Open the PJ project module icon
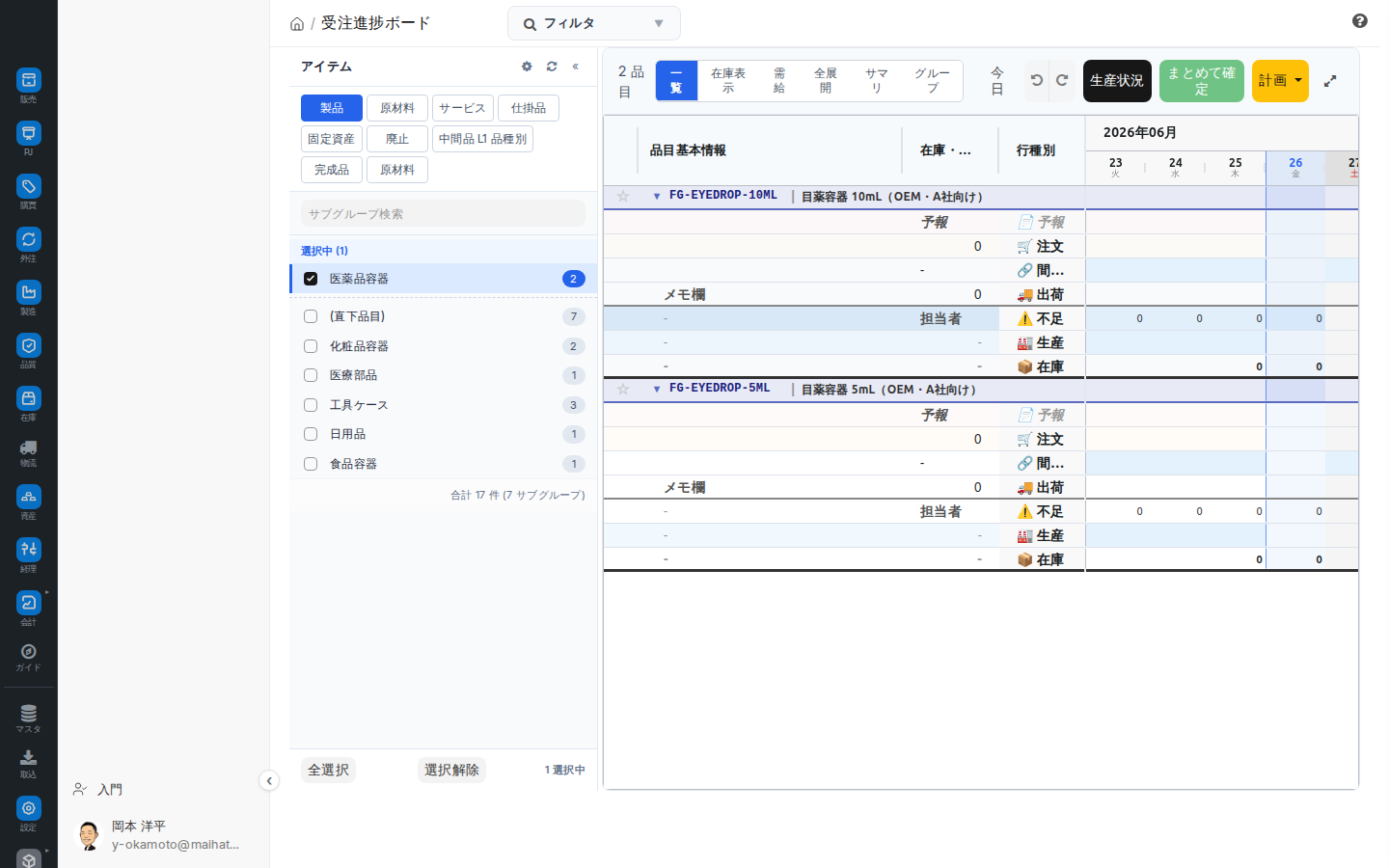This screenshot has height=868, width=1389. click(x=29, y=134)
